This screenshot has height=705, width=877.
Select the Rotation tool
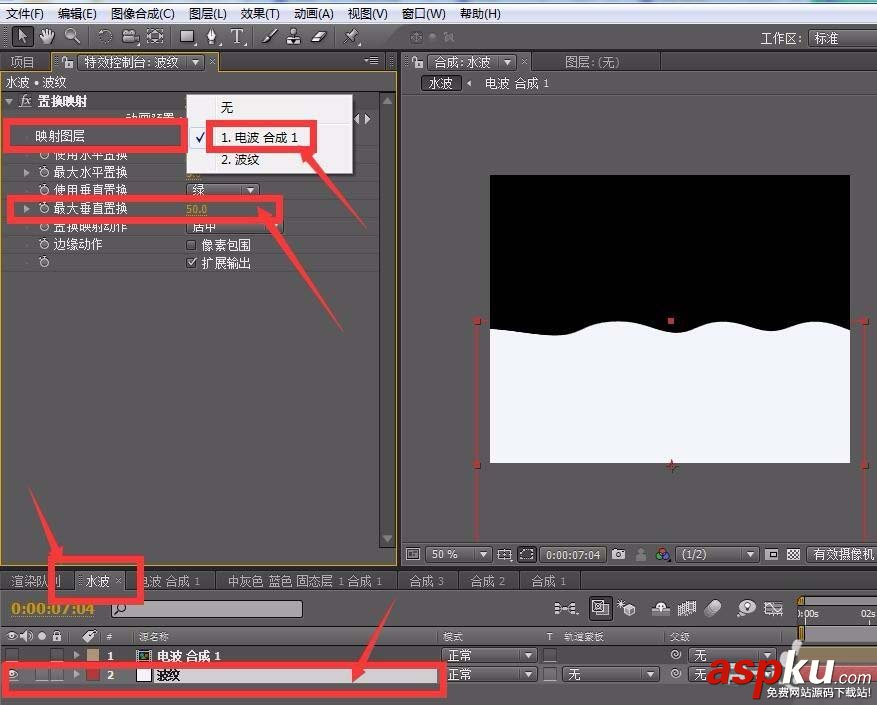105,37
